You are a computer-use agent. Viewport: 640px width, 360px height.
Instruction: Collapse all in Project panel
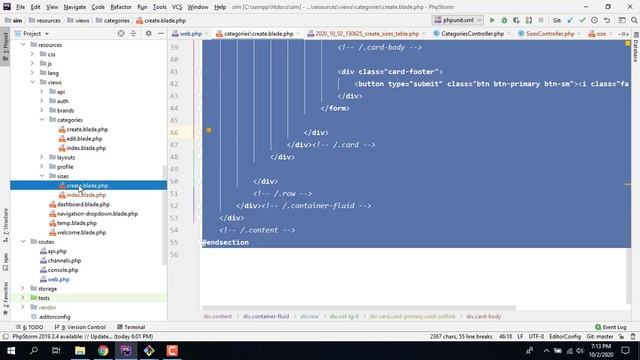133,33
